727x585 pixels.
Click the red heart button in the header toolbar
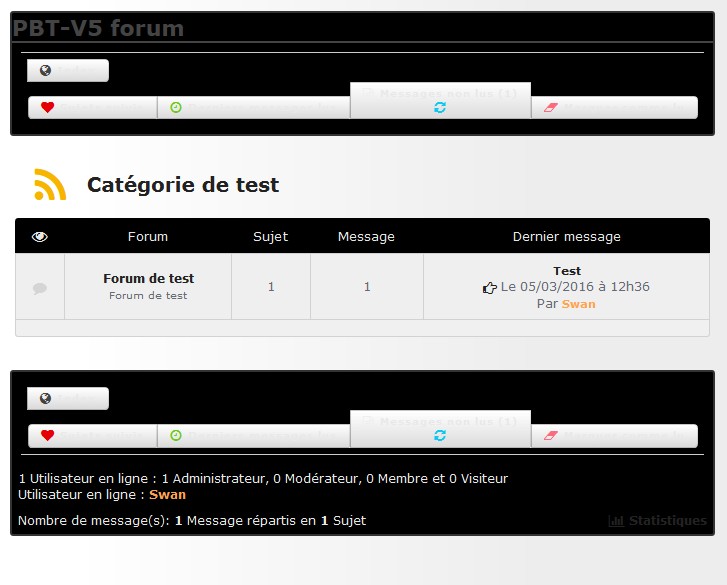(x=92, y=107)
